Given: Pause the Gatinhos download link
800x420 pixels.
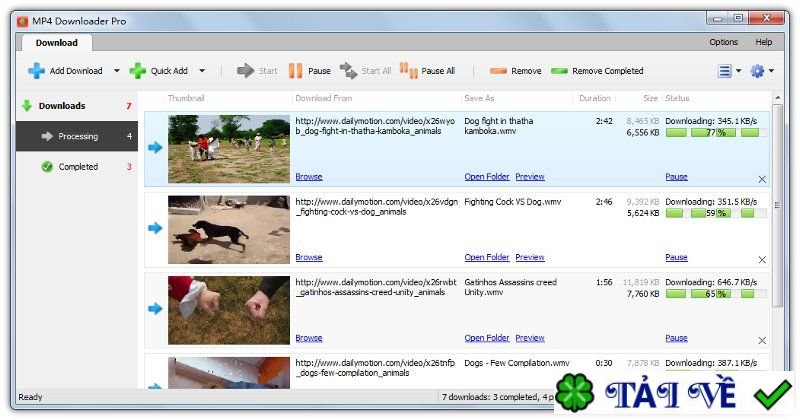Looking at the screenshot, I should [676, 338].
